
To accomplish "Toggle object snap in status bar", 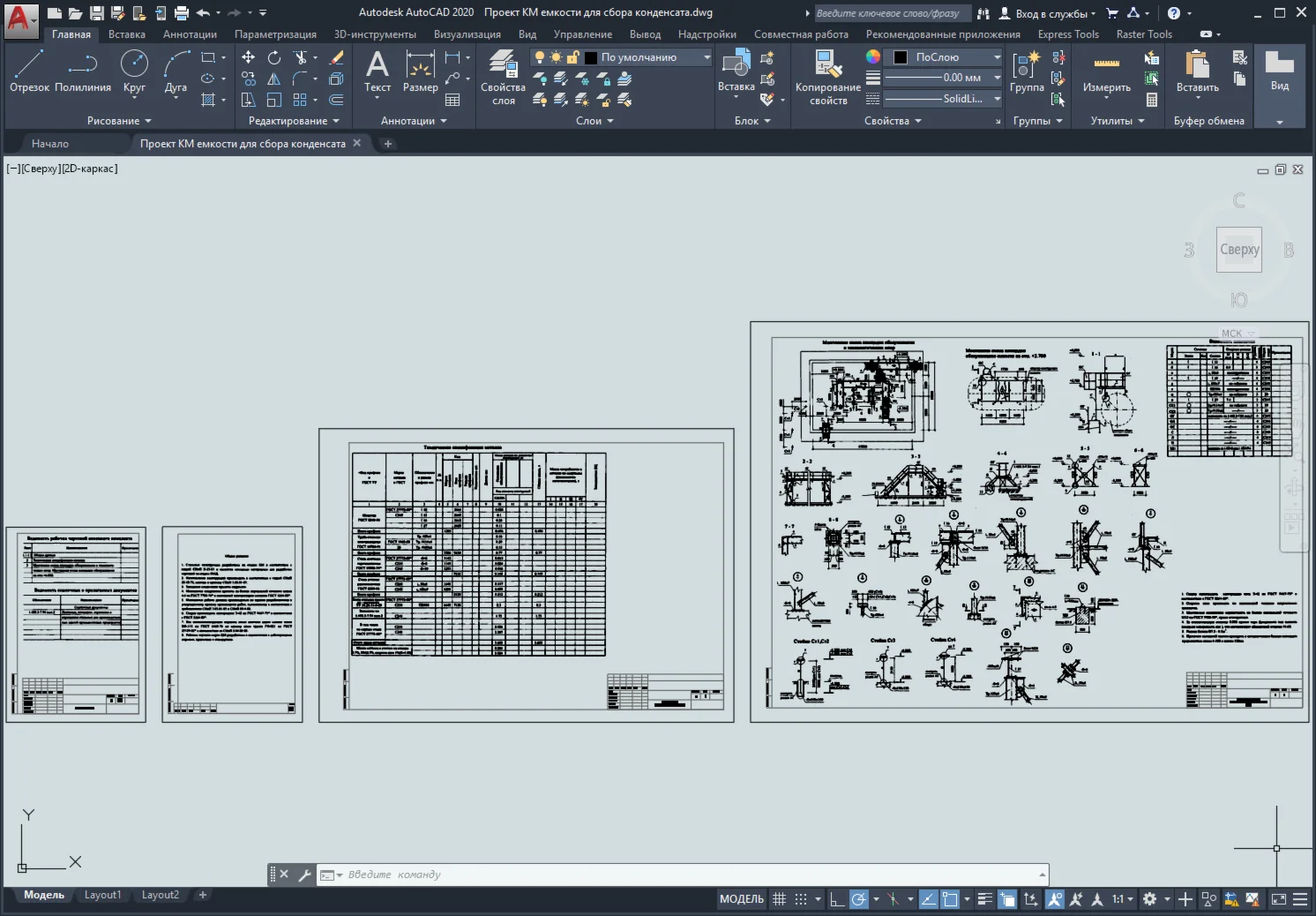I will 950,899.
